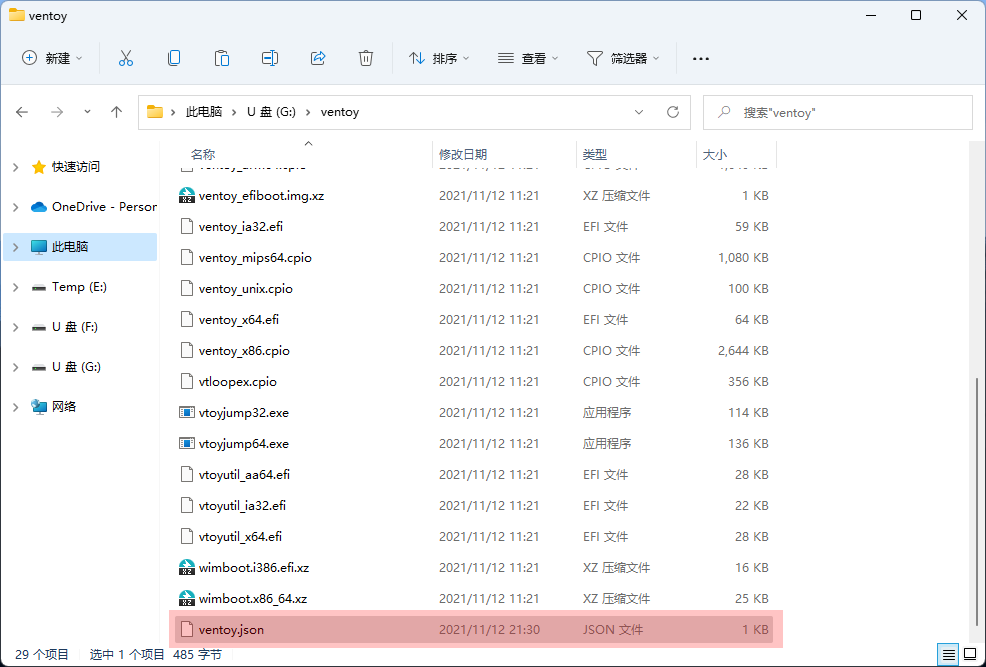Click the search "ventoy" input box
Screen dimensions: 986x667
(838, 113)
